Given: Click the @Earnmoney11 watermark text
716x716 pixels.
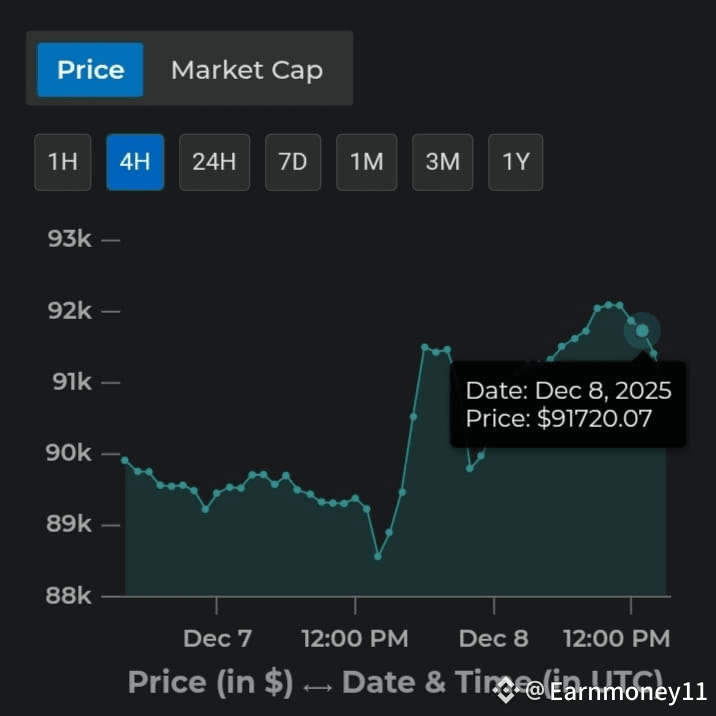Looking at the screenshot, I should (616, 691).
